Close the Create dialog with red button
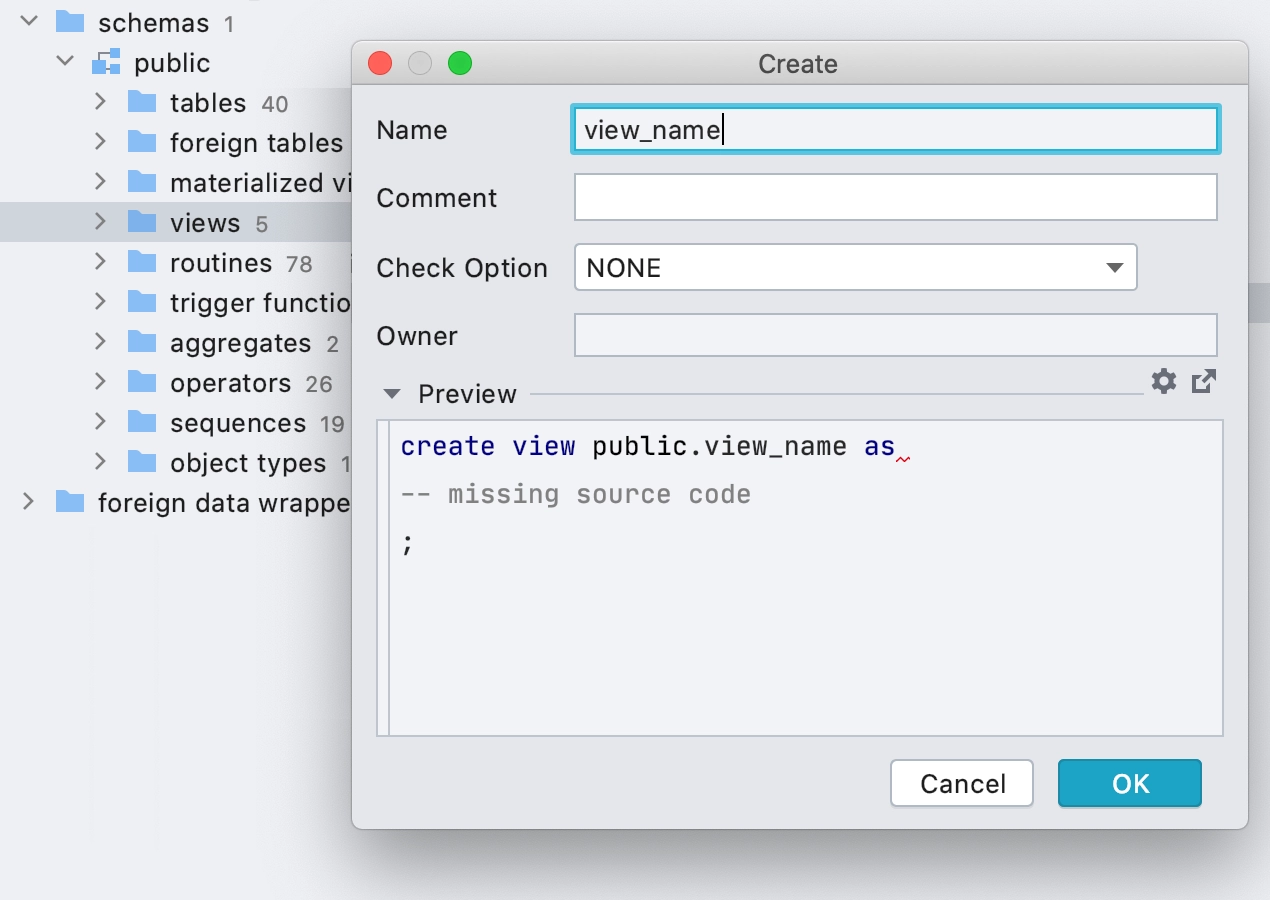 point(380,63)
